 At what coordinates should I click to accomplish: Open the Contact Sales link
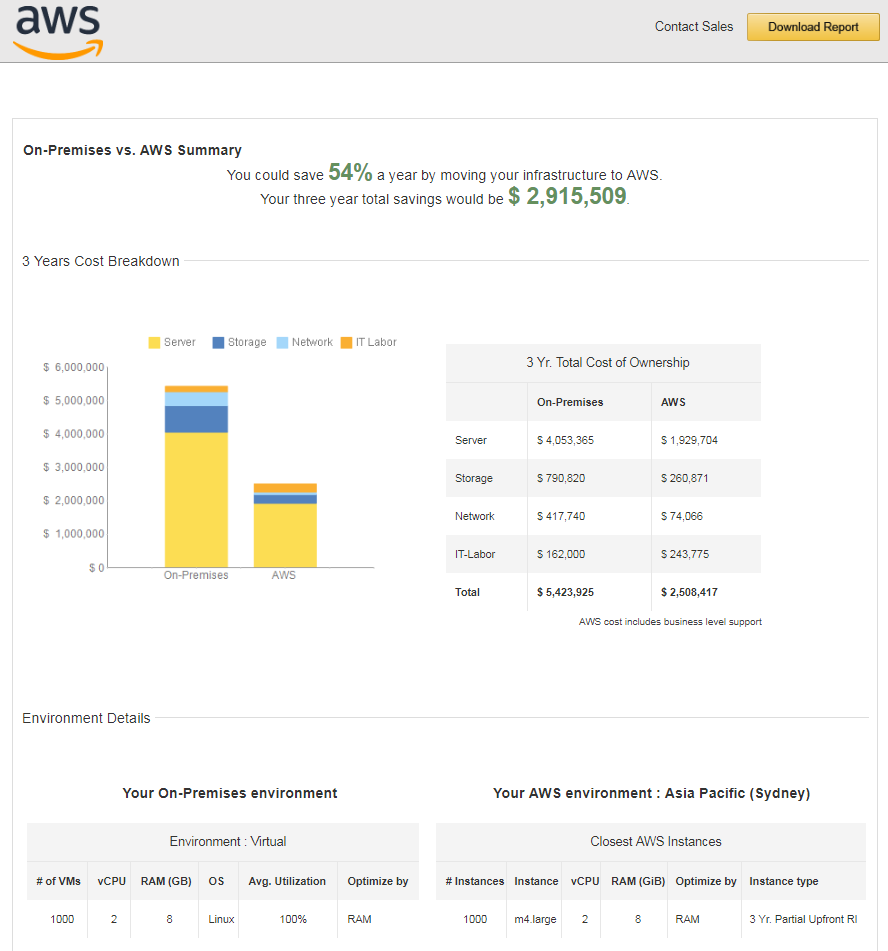pos(693,27)
